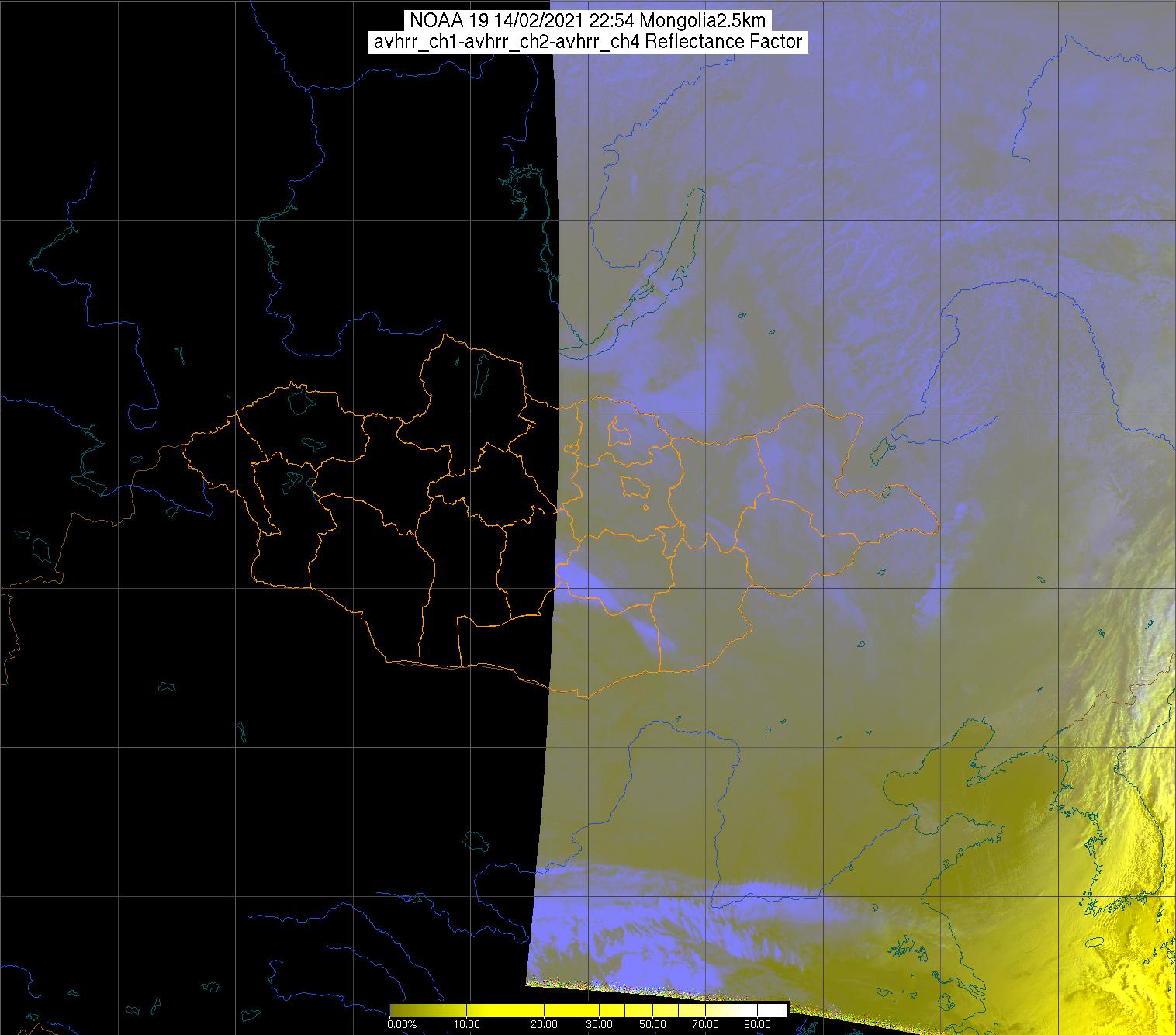Click the '10.00' label on the reflectance scale
The height and width of the screenshot is (1035, 1176).
coord(467,1024)
